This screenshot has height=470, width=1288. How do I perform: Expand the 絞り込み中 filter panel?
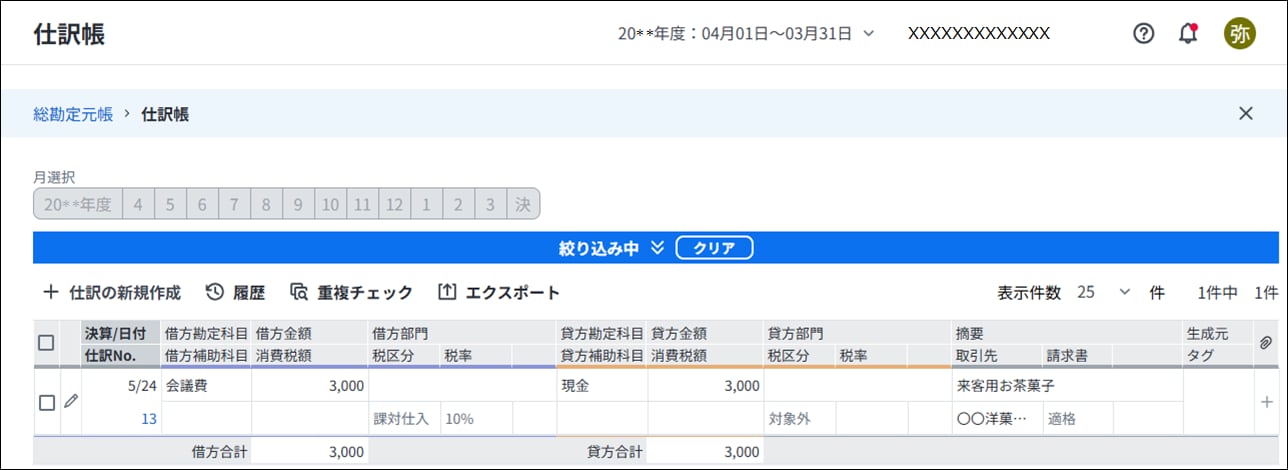pos(611,248)
